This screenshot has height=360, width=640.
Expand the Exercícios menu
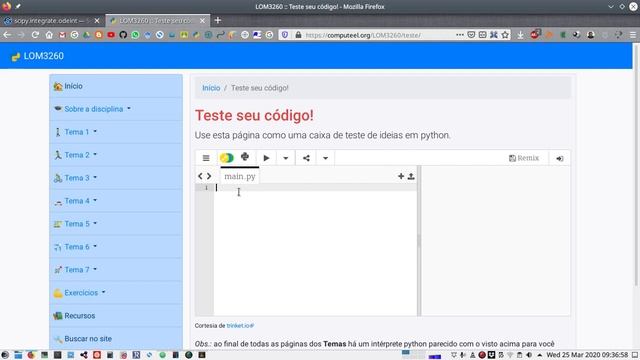116,293
